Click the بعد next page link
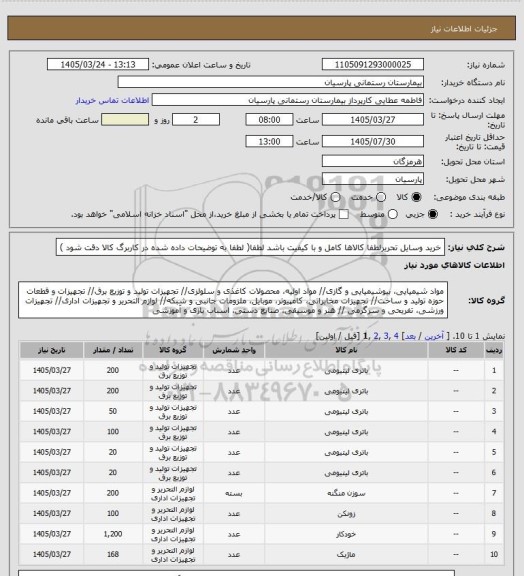This screenshot has width=524, height=576. [x=410, y=336]
